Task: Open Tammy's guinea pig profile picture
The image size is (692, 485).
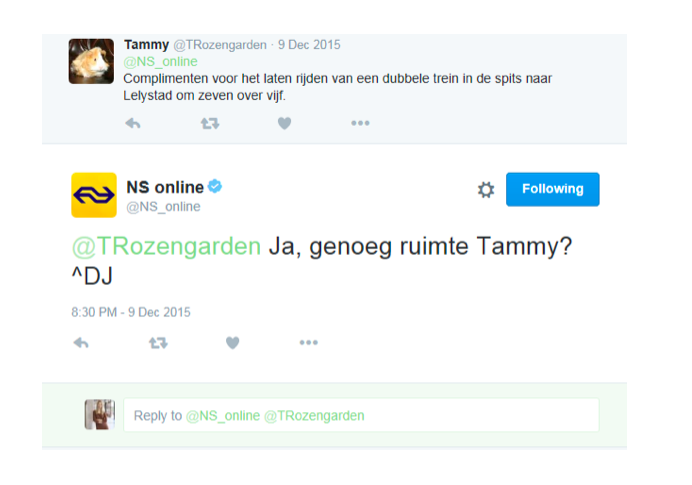Action: (x=91, y=61)
